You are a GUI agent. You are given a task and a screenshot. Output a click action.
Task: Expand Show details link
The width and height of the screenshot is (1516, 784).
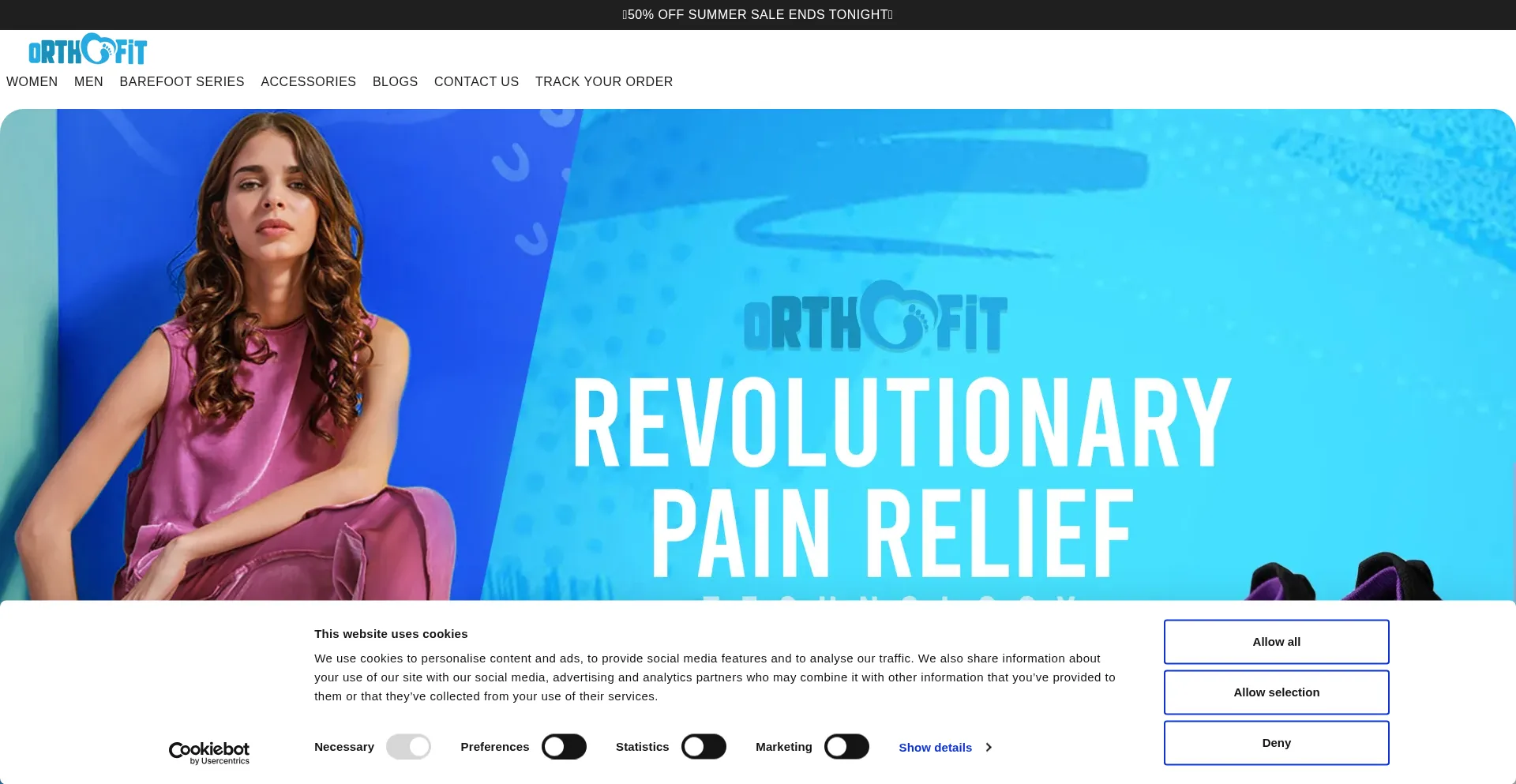pos(936,748)
